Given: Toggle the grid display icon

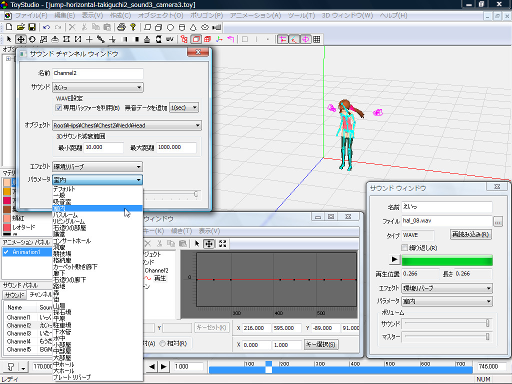Looking at the screenshot, I should coord(317,39).
